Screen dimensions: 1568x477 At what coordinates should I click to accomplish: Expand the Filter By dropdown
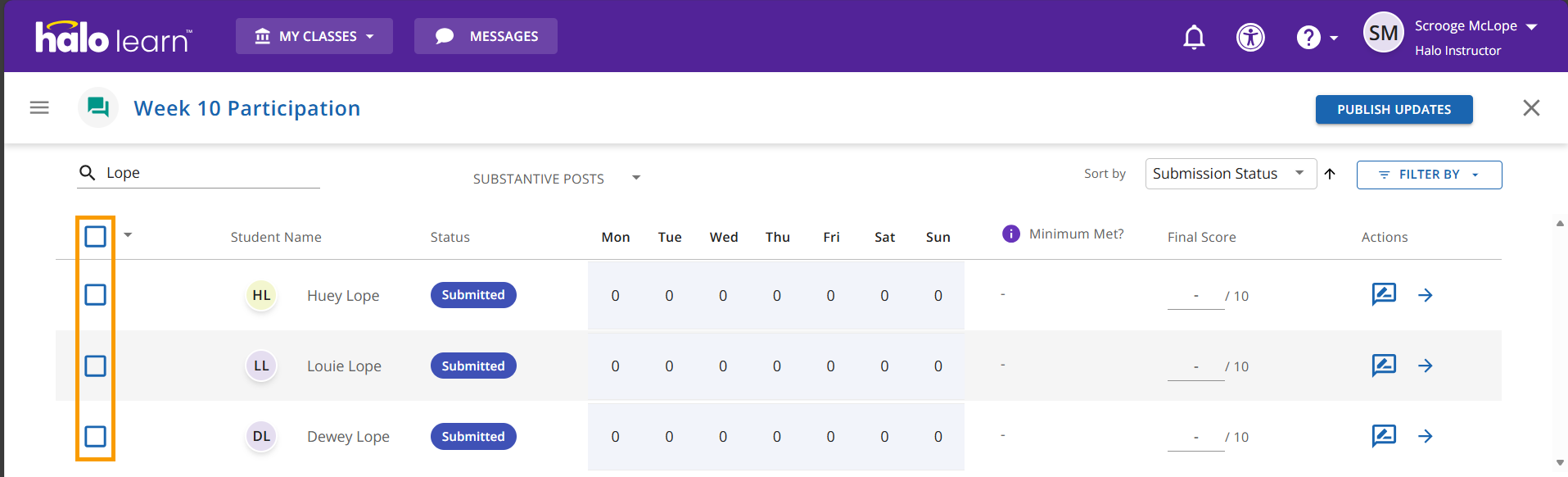point(1429,175)
